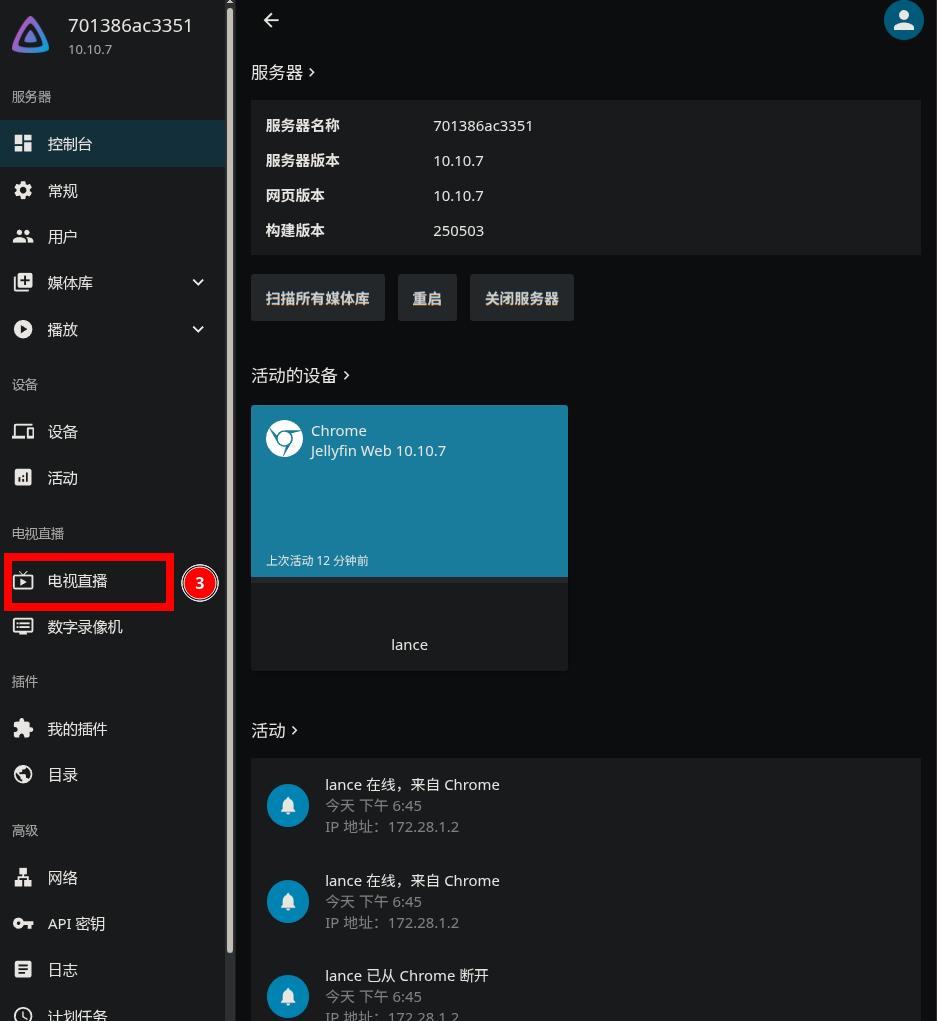Expand the 播放 submenu chevron
The width and height of the screenshot is (937, 1021).
click(198, 329)
